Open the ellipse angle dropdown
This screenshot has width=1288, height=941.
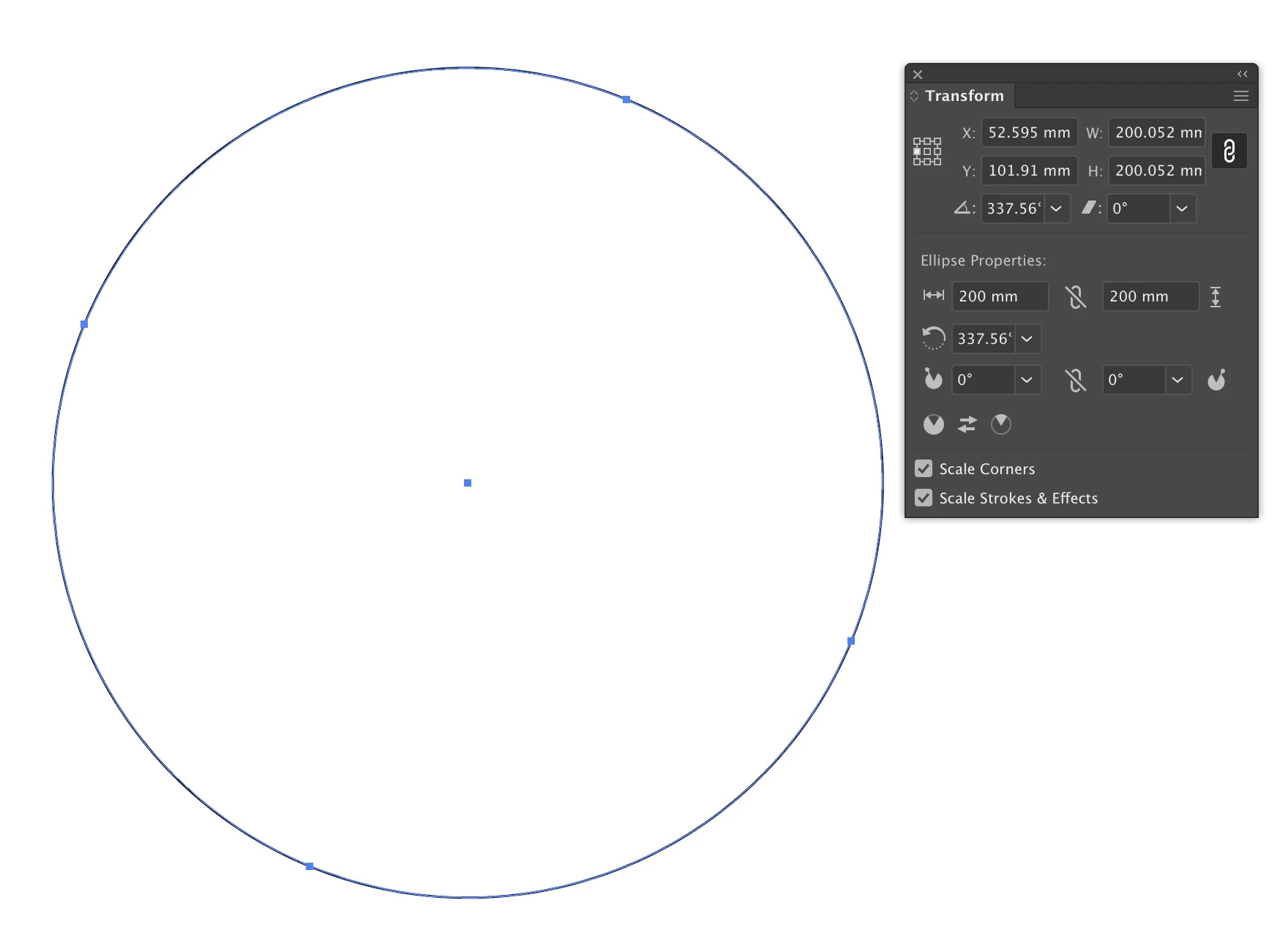[1027, 339]
